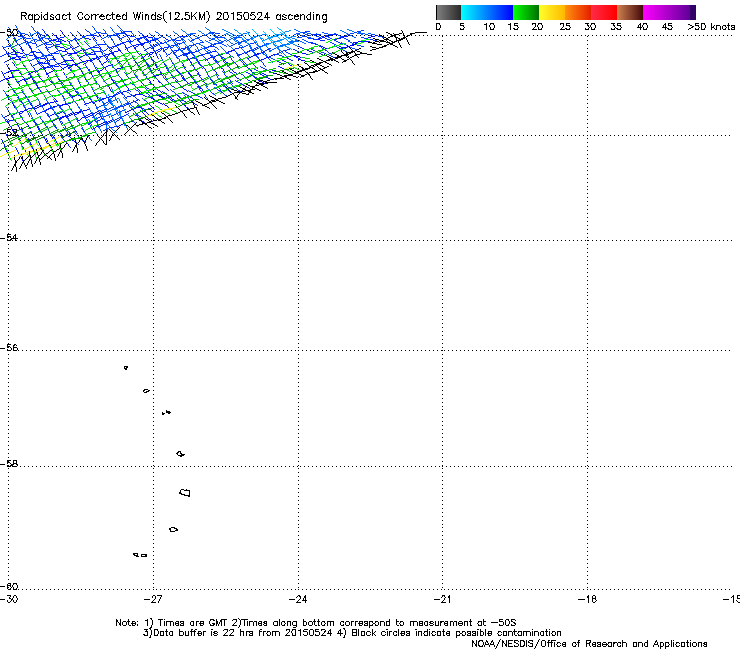Screen dimensions: 740x650
Task: Click the date '20150524' in the title
Action: pyautogui.click(x=243, y=17)
